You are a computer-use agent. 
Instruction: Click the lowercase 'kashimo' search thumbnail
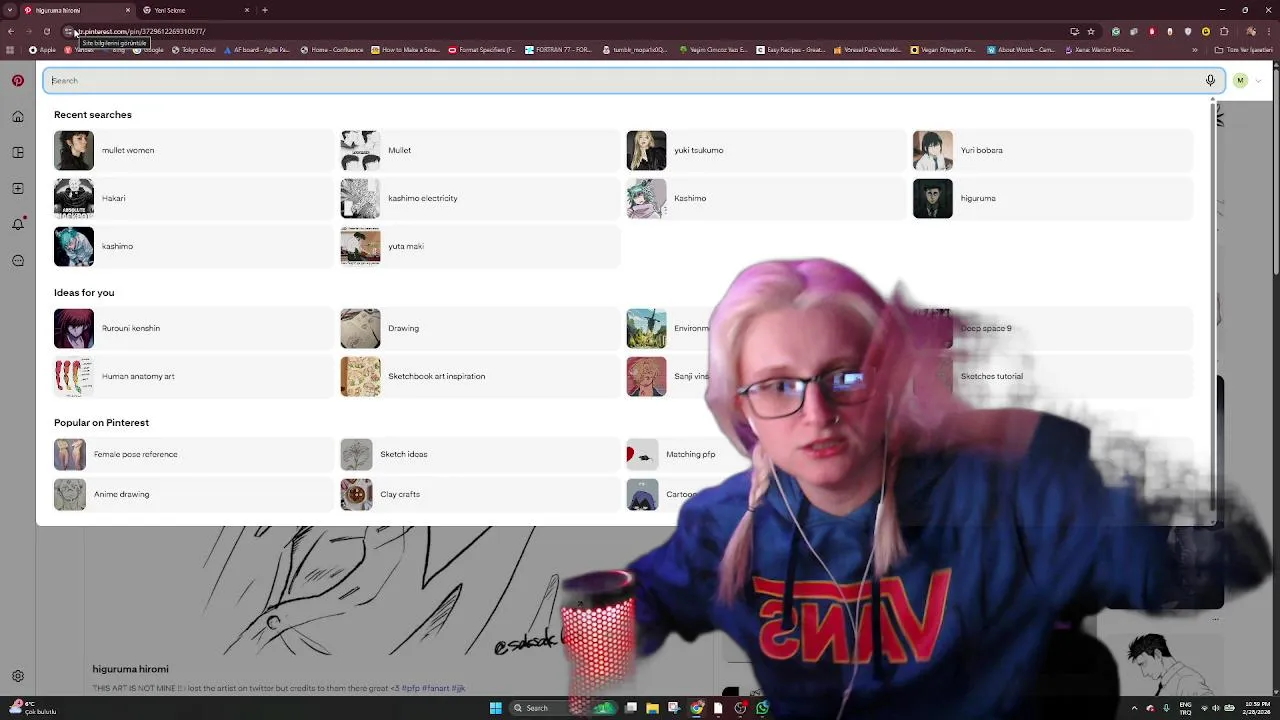[x=74, y=246]
